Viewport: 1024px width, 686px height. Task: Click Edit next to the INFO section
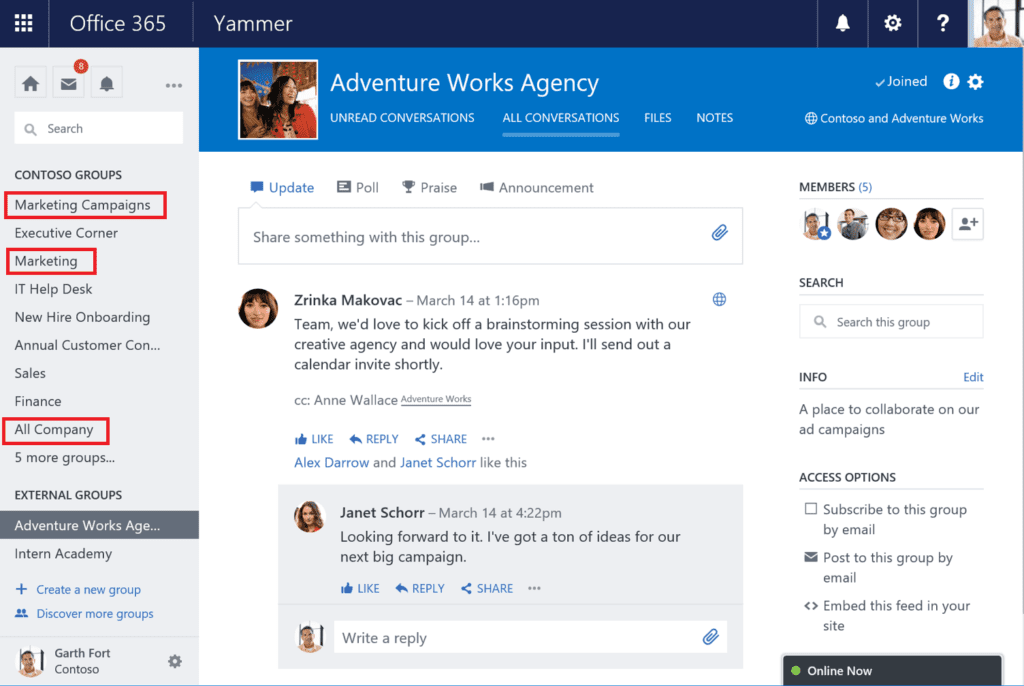[972, 377]
